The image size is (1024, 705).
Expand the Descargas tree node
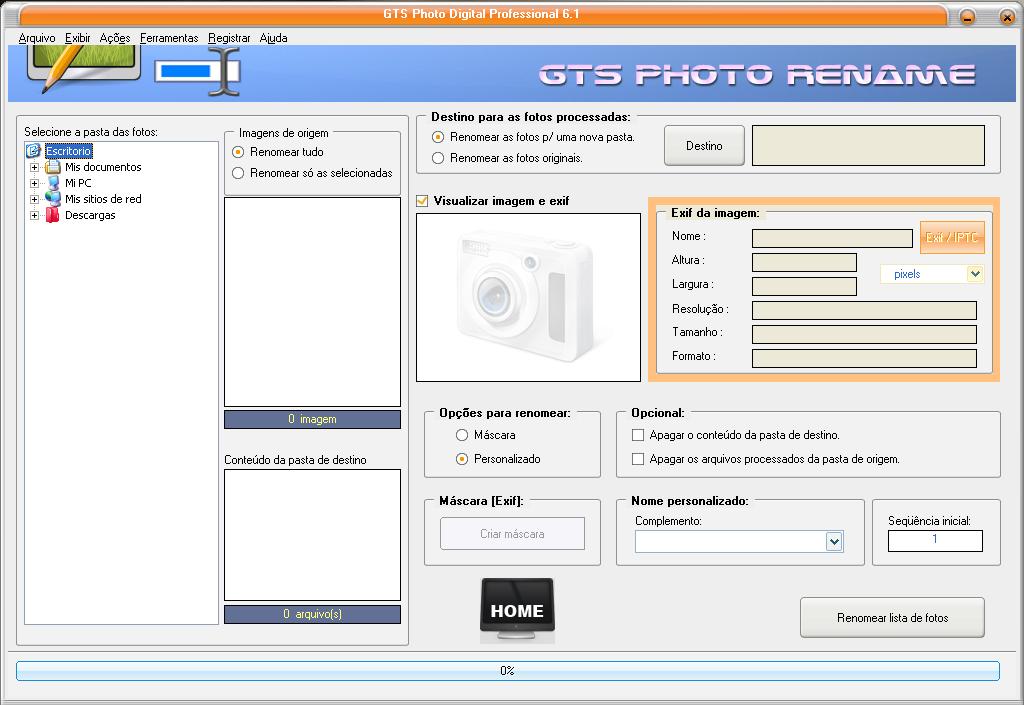(x=35, y=215)
